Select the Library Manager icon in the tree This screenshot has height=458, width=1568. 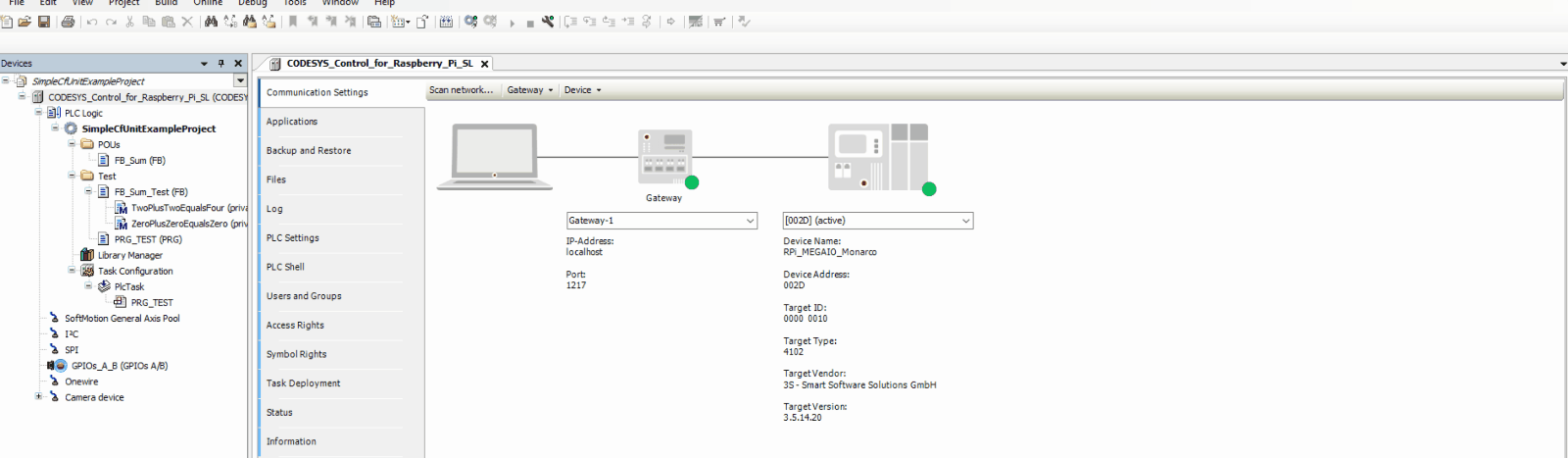(87, 255)
